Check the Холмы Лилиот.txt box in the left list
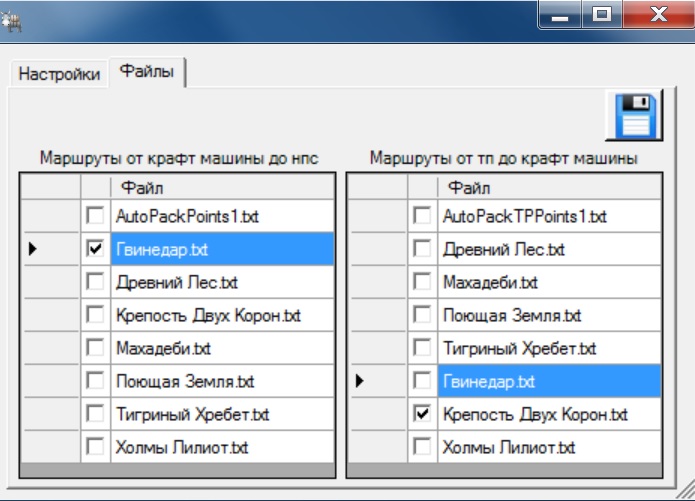 point(96,447)
